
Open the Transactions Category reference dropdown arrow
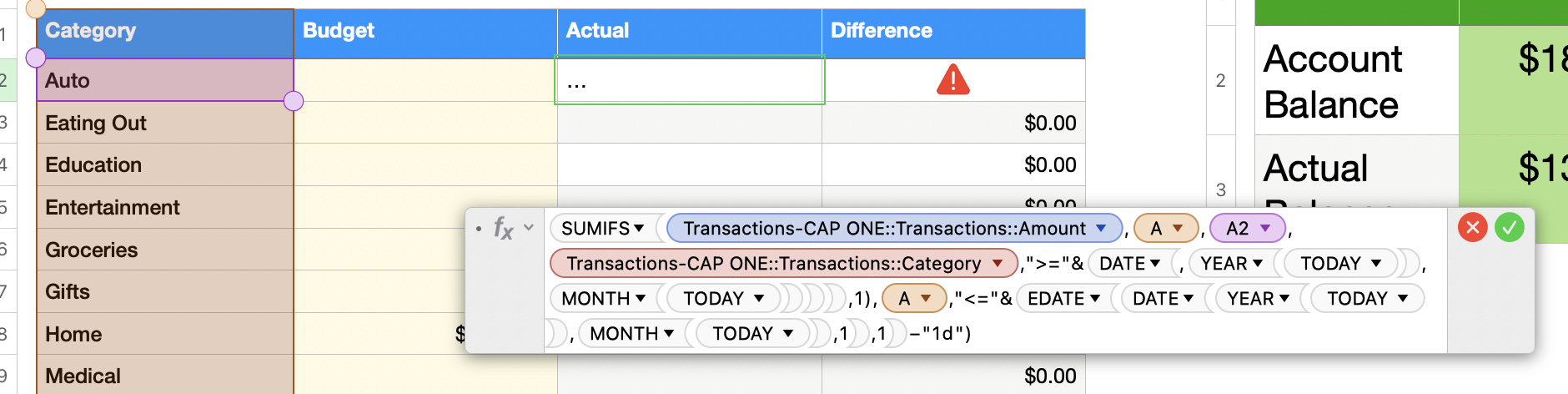(998, 264)
